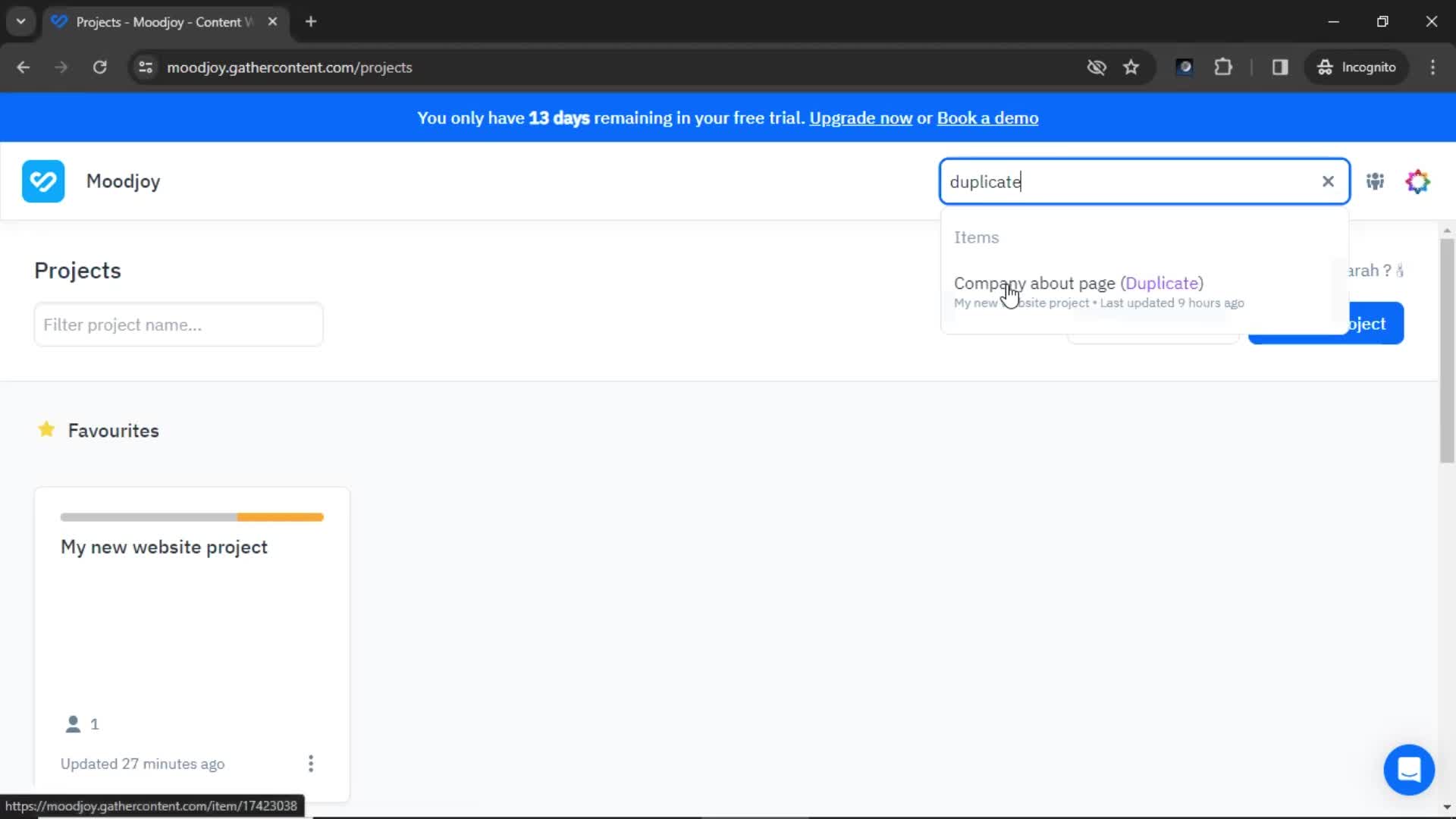This screenshot has height=819, width=1456.
Task: Open the My new website project card
Action: click(192, 645)
